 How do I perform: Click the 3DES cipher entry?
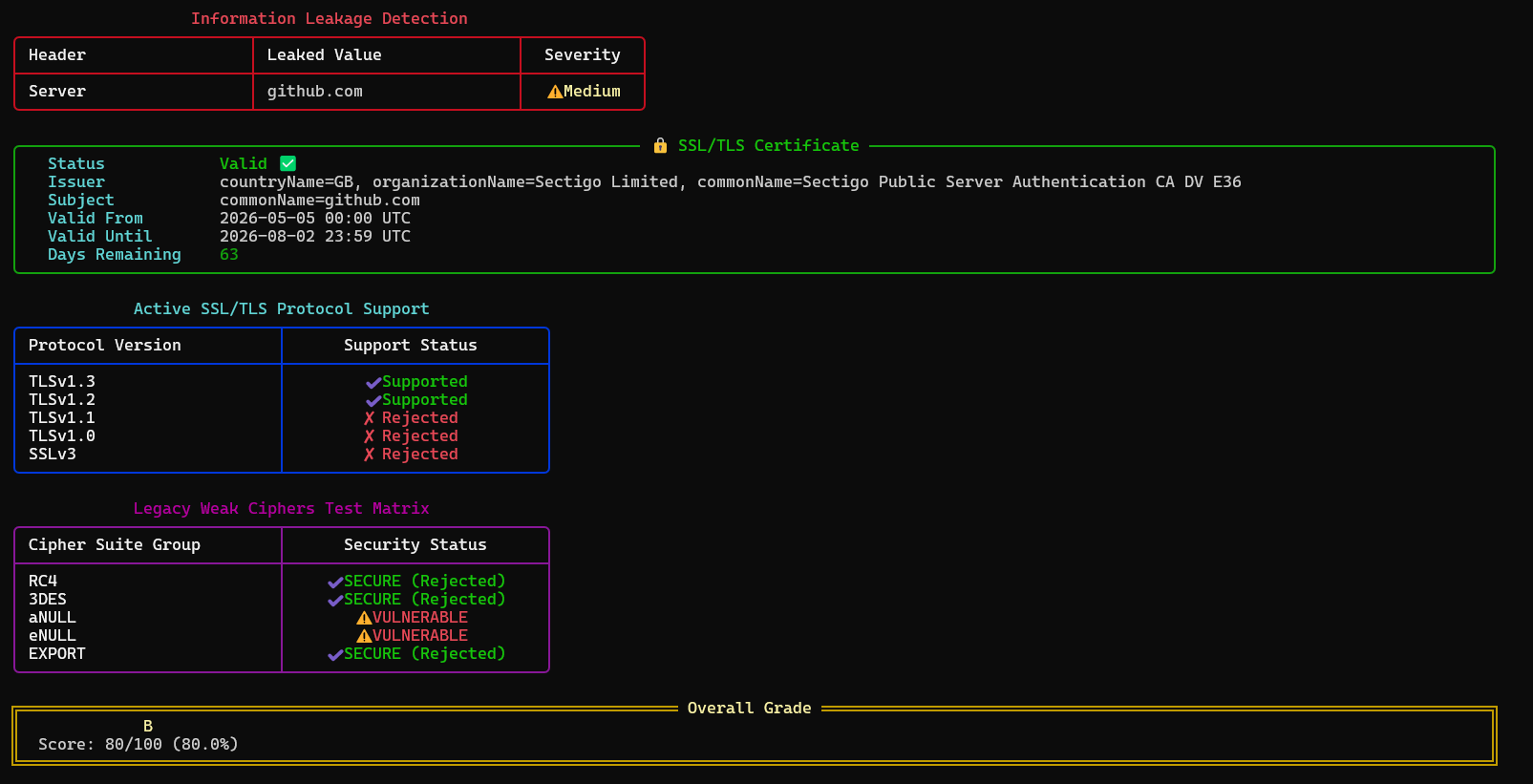(48, 599)
